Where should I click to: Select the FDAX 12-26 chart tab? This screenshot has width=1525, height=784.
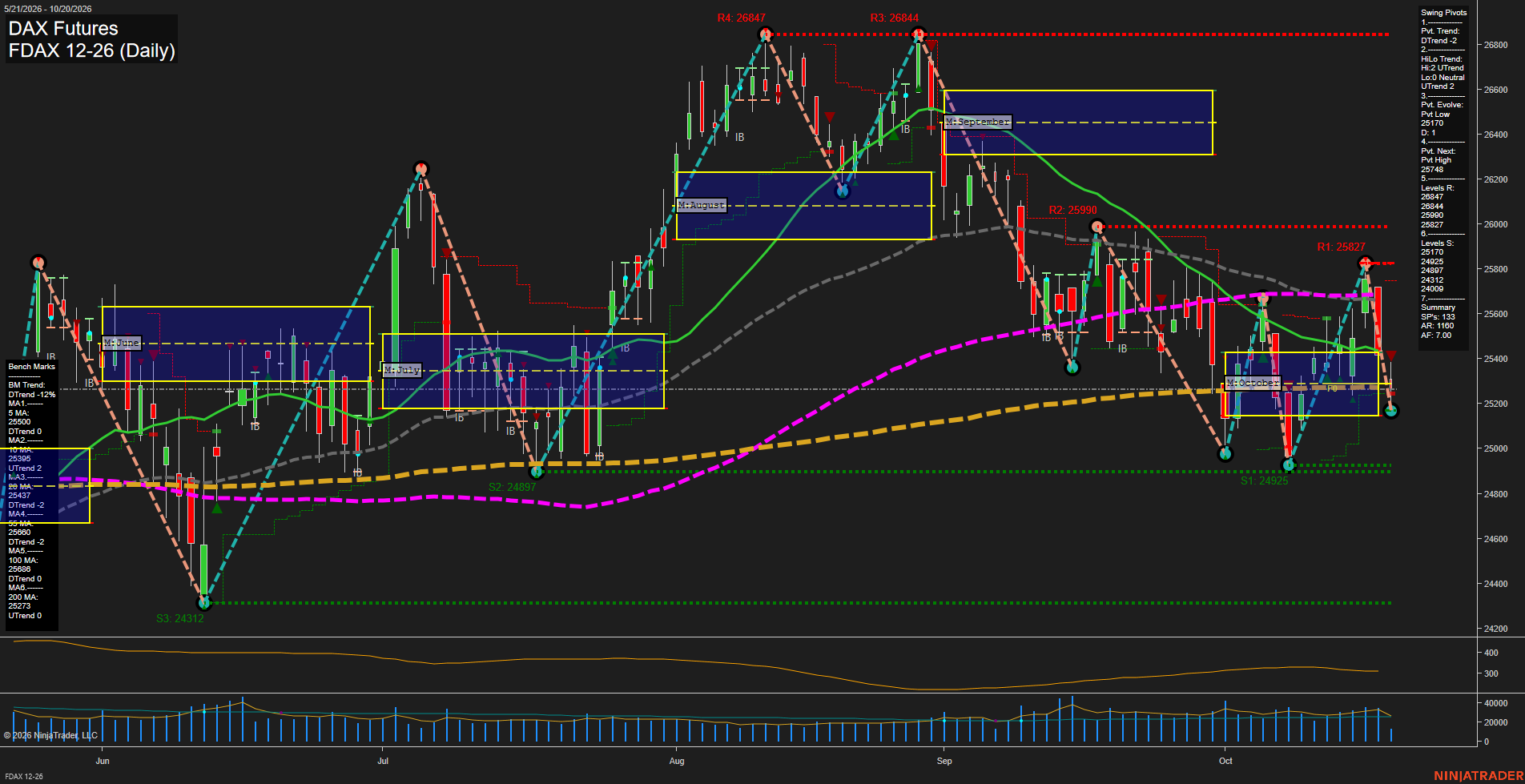(24, 776)
